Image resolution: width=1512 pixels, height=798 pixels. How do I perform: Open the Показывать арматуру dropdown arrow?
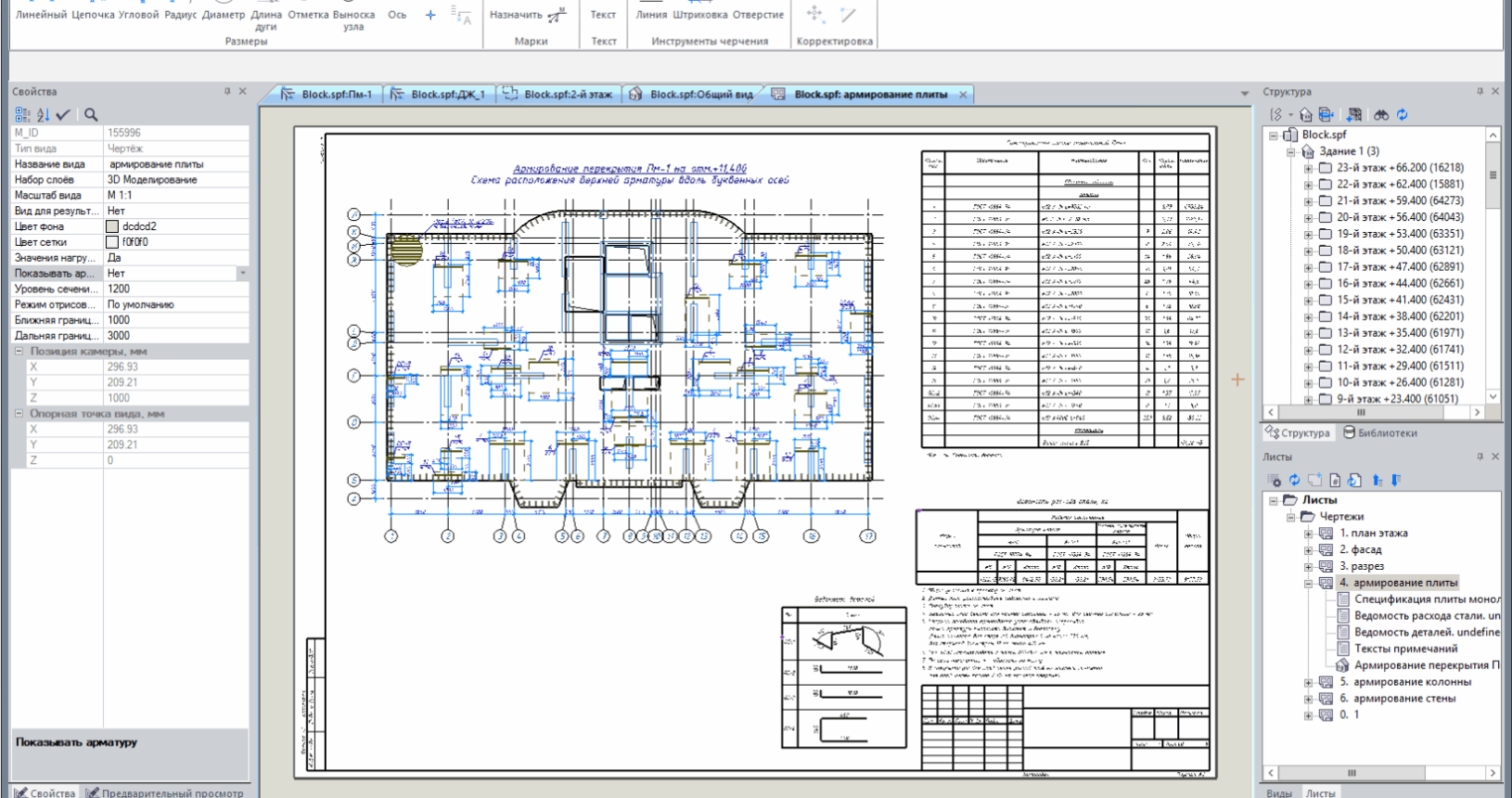click(x=243, y=274)
